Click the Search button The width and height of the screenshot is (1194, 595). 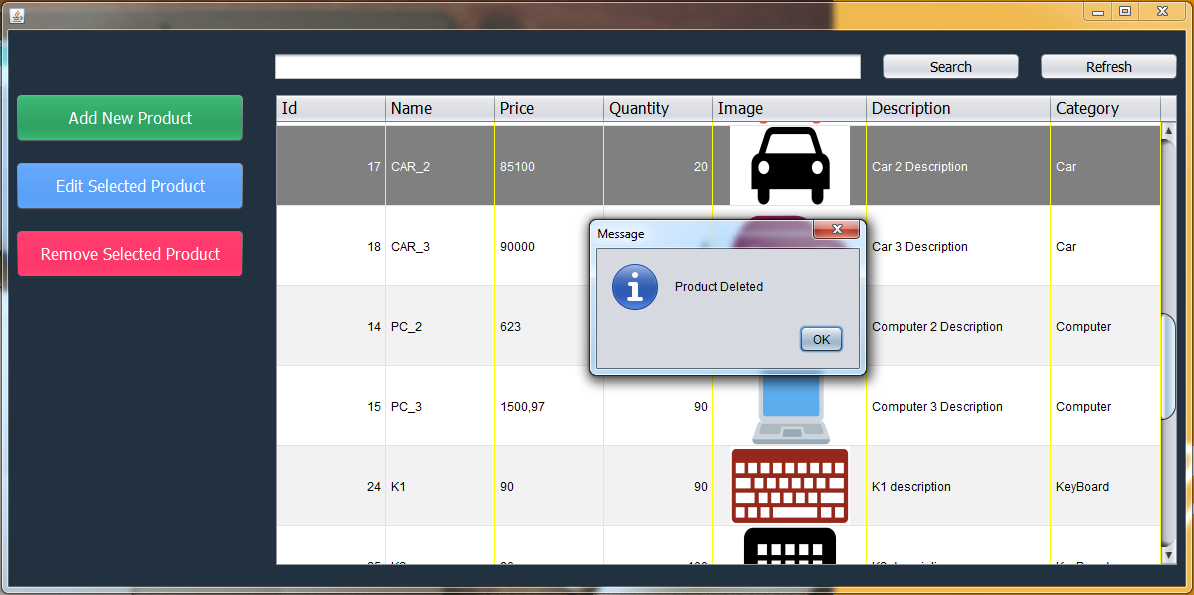tap(949, 66)
